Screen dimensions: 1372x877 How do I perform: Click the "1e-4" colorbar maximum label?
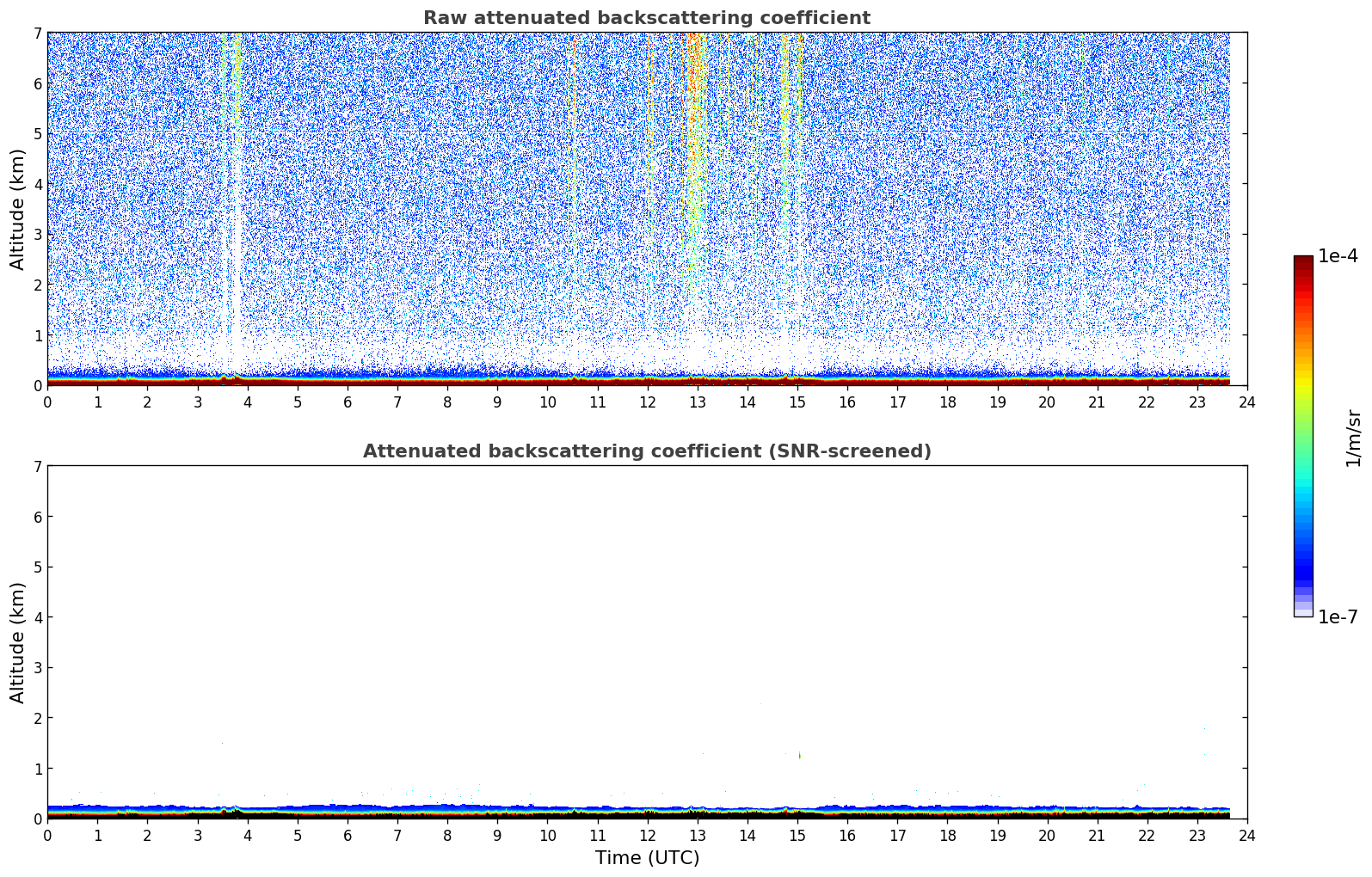click(1338, 256)
